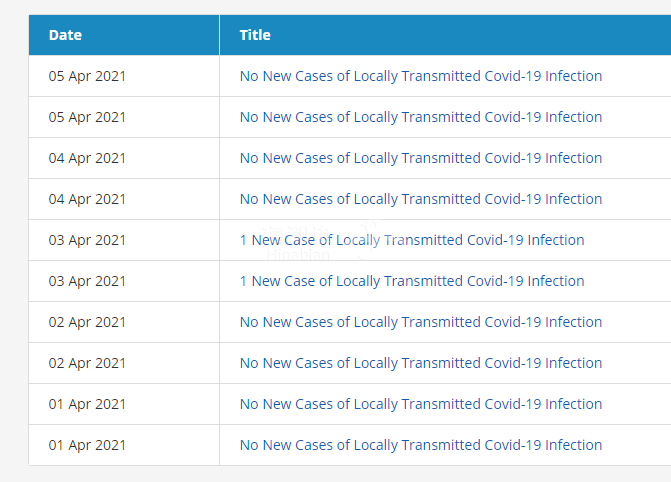This screenshot has width=671, height=482.
Task: Open the first 01 Apr 2021 article link
Action: click(x=420, y=404)
